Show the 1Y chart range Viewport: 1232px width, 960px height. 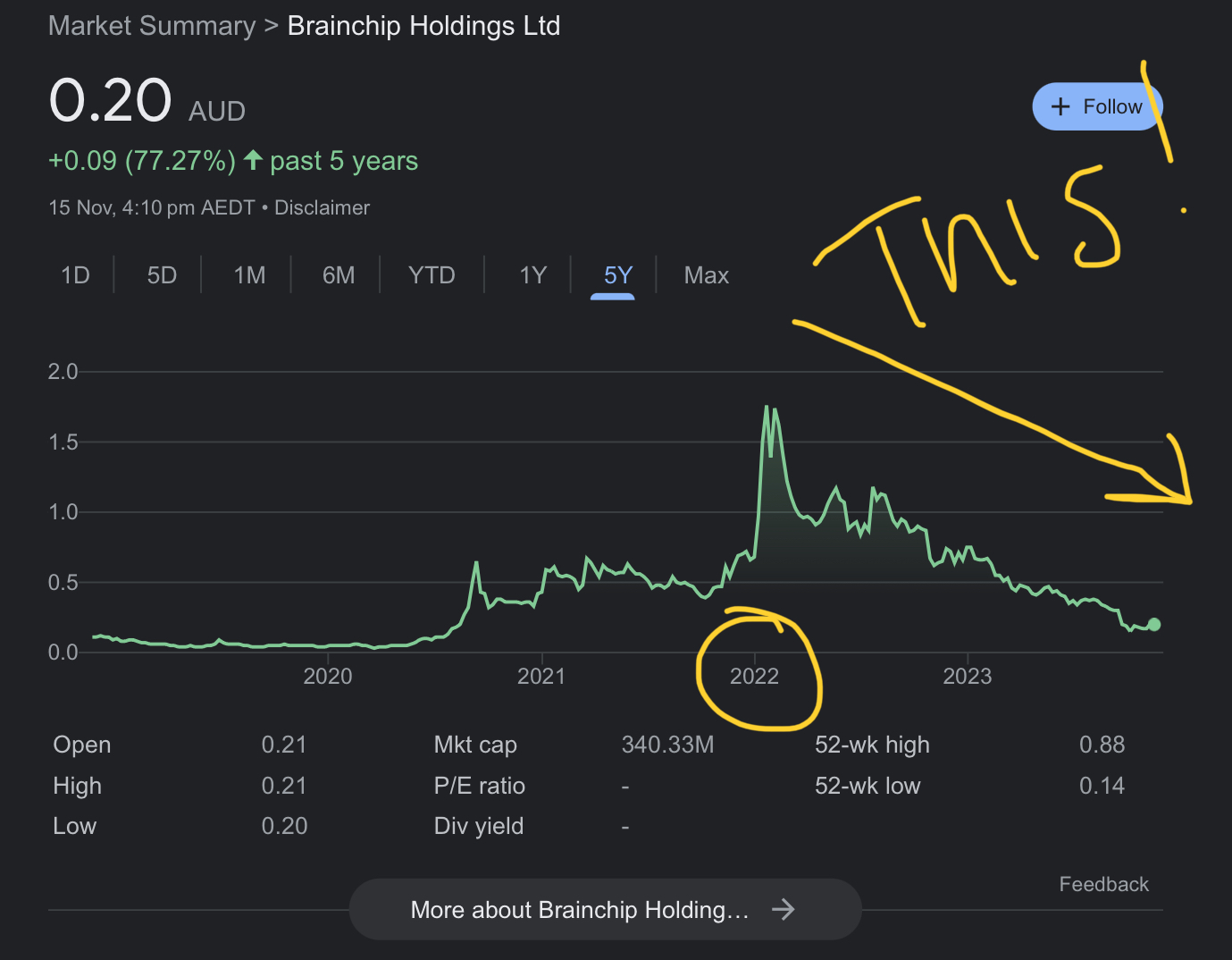coord(532,275)
